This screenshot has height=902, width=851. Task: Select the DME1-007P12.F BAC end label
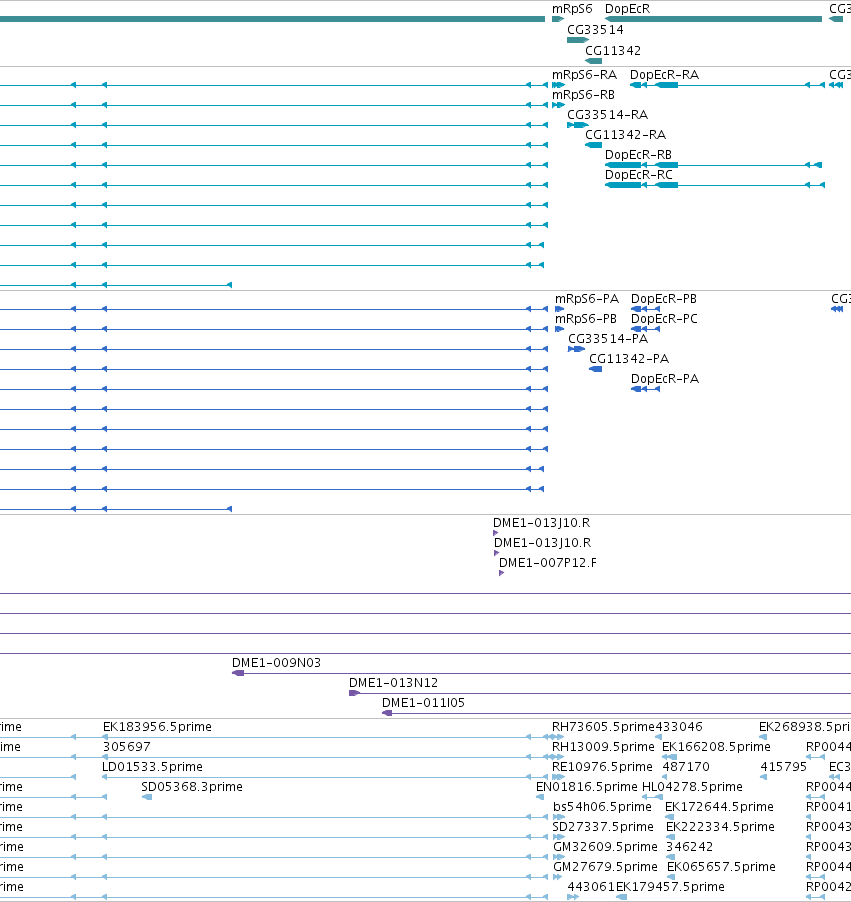(x=548, y=563)
